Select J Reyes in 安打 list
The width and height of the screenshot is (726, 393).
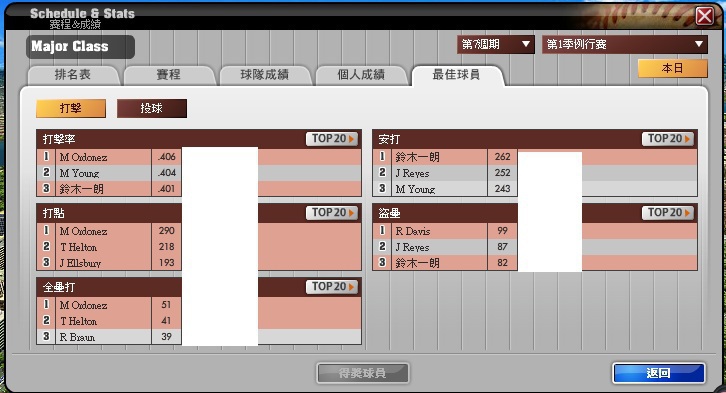tap(412, 173)
